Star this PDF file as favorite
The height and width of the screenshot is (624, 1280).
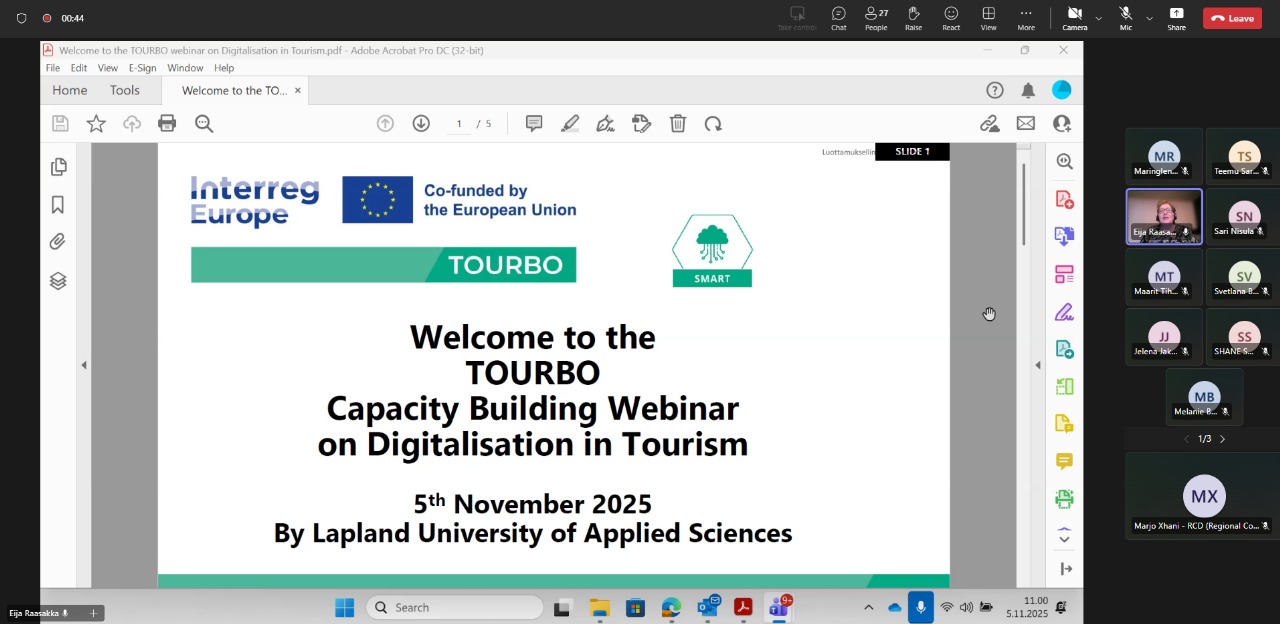96,123
